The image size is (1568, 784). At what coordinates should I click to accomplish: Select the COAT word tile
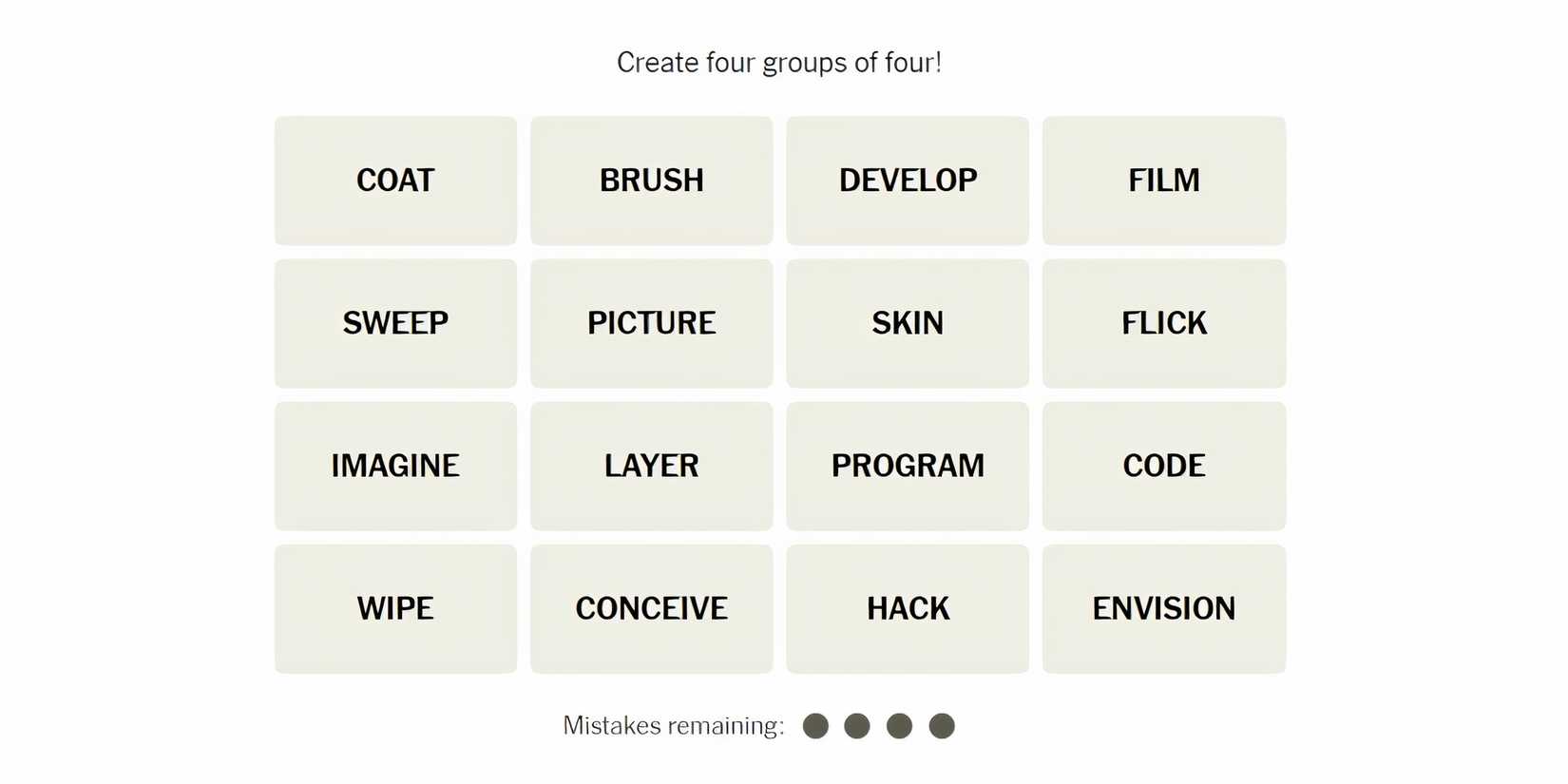(x=395, y=181)
